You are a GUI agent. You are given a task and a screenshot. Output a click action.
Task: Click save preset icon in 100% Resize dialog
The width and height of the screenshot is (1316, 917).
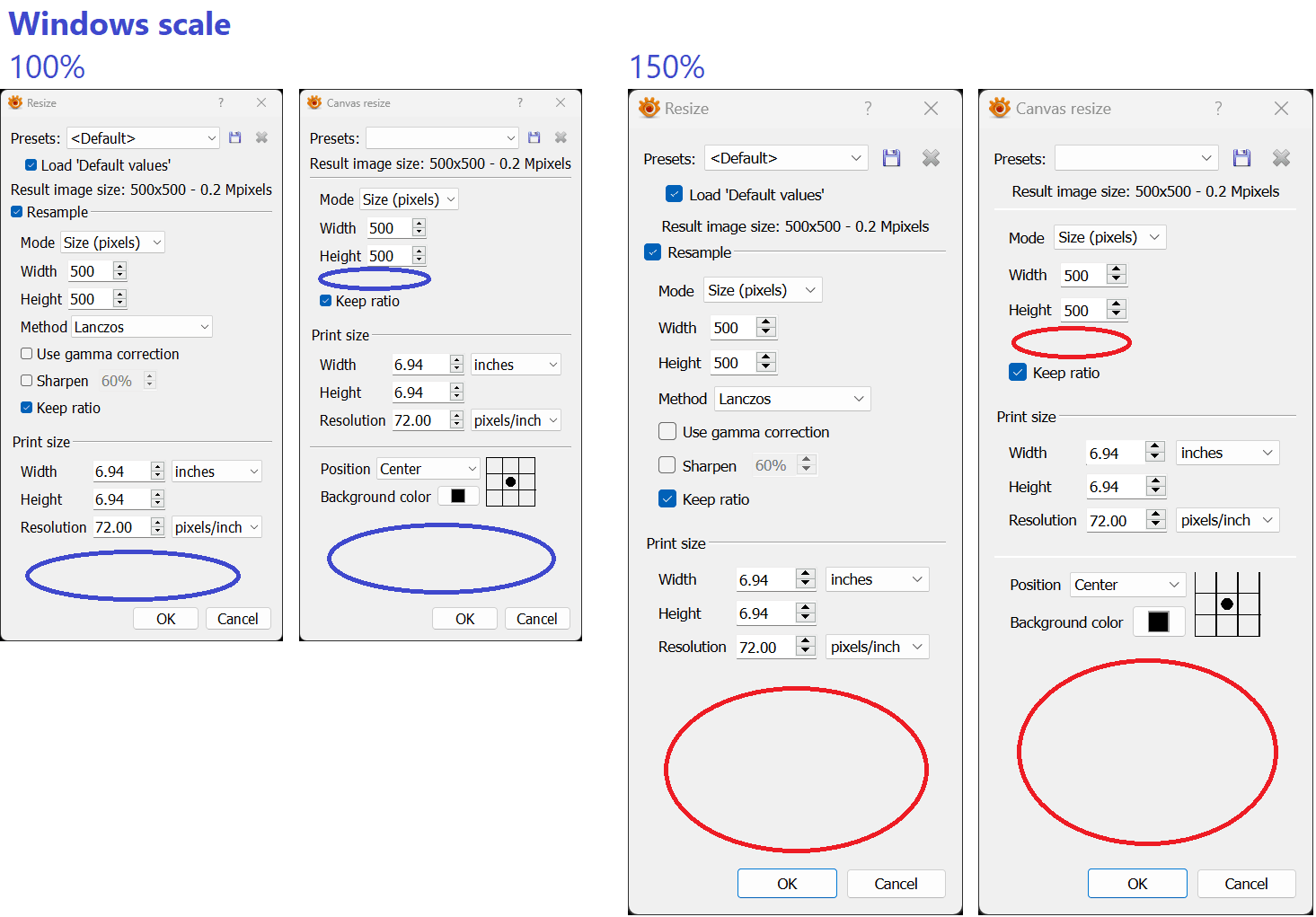(x=235, y=138)
